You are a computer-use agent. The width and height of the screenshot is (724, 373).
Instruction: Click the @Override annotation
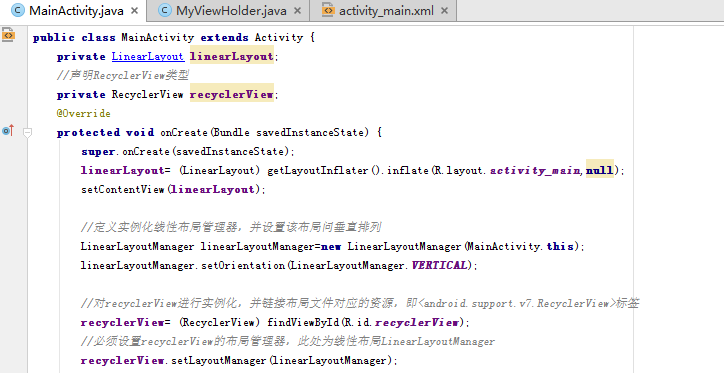84,113
